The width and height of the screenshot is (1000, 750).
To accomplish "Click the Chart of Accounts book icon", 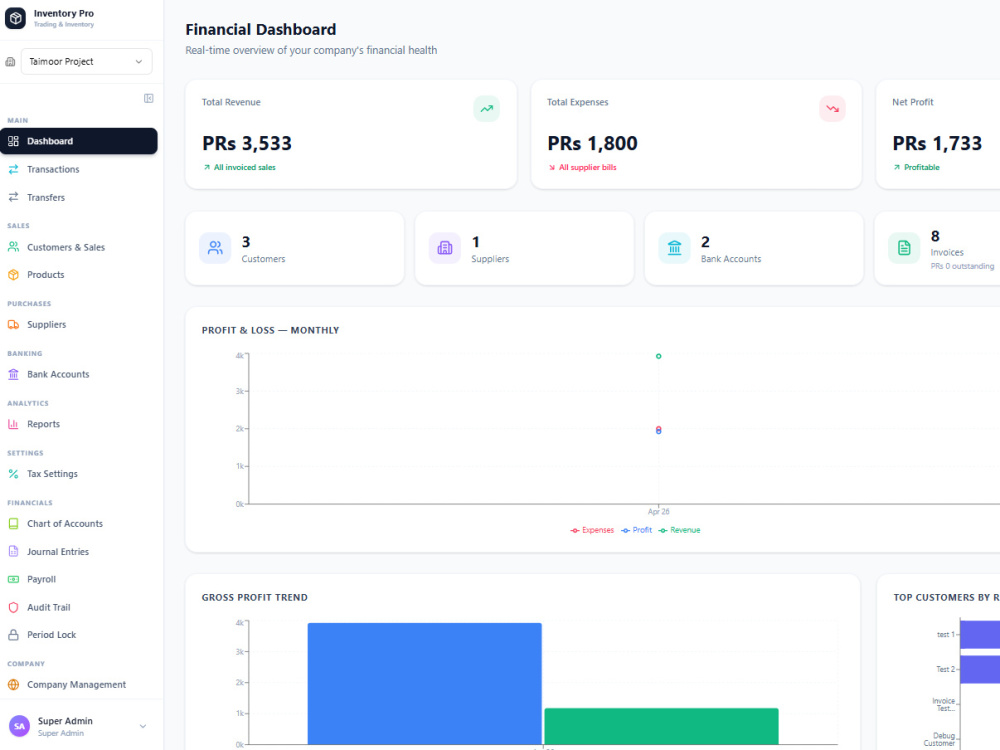I will tap(13, 524).
